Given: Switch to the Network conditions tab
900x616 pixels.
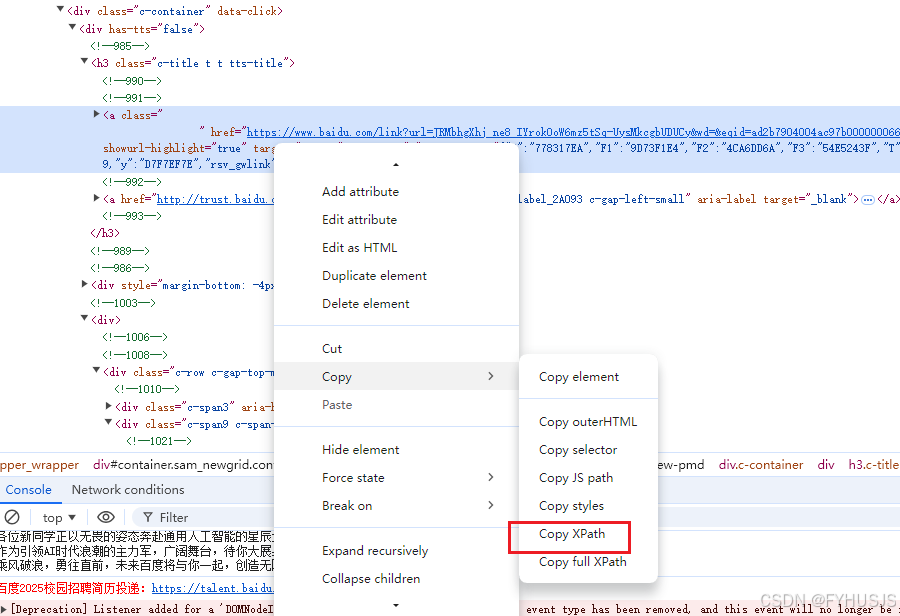Looking at the screenshot, I should (x=128, y=490).
